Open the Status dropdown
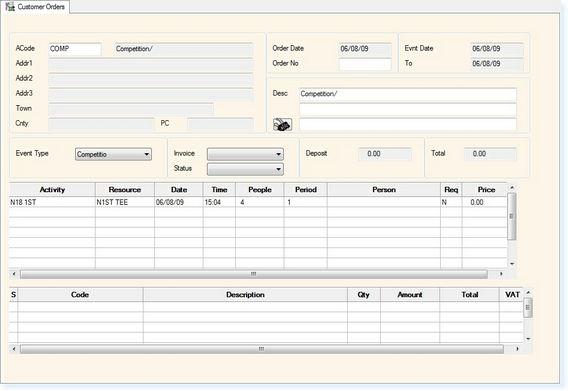 245,169
